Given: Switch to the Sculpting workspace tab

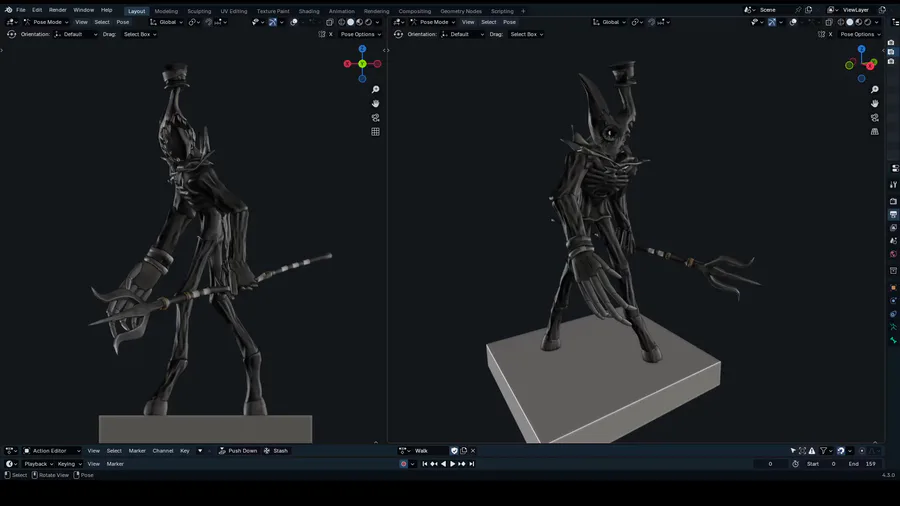Looking at the screenshot, I should tap(199, 11).
